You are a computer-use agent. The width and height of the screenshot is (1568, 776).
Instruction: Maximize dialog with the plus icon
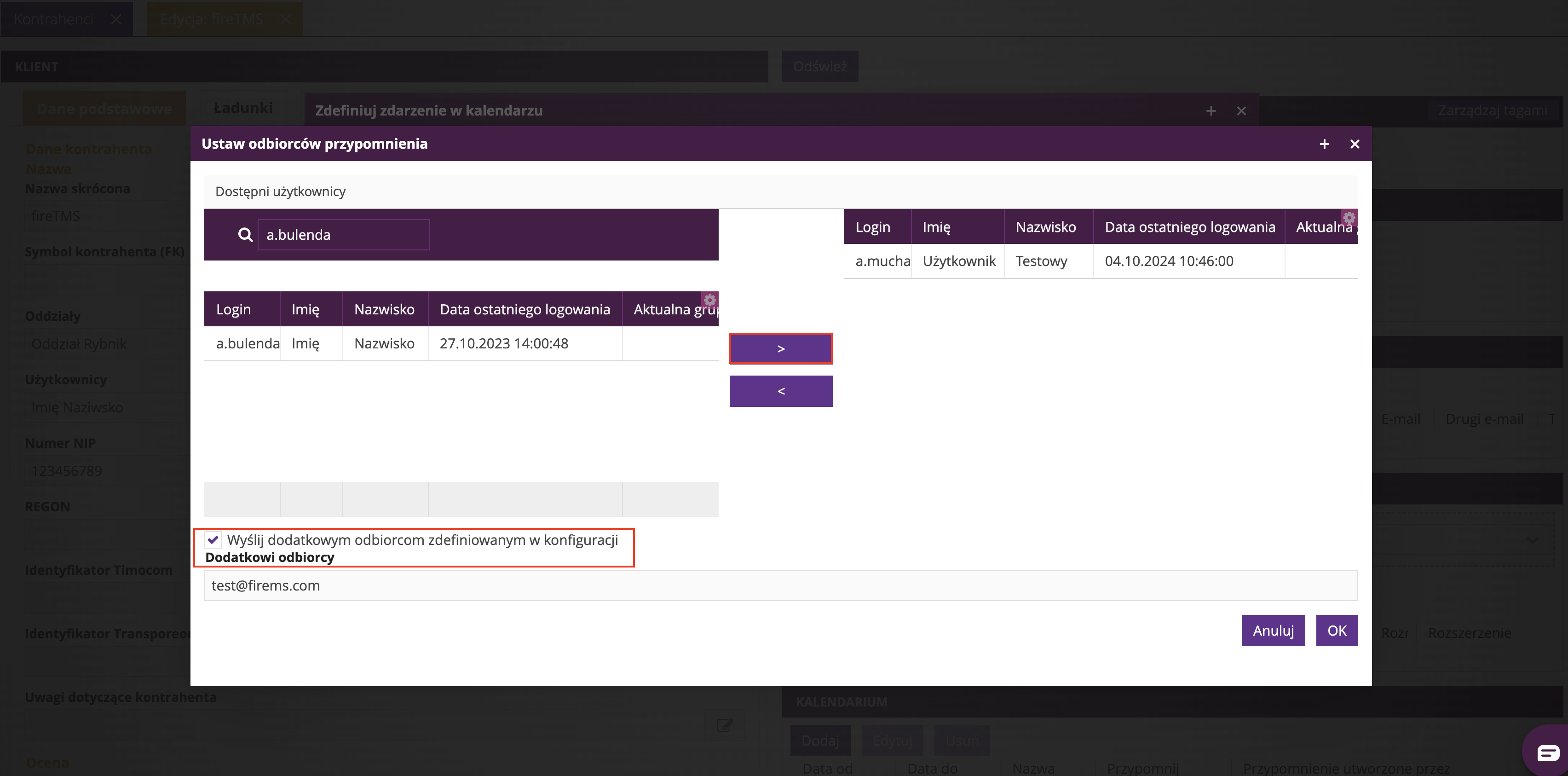[x=1324, y=144]
